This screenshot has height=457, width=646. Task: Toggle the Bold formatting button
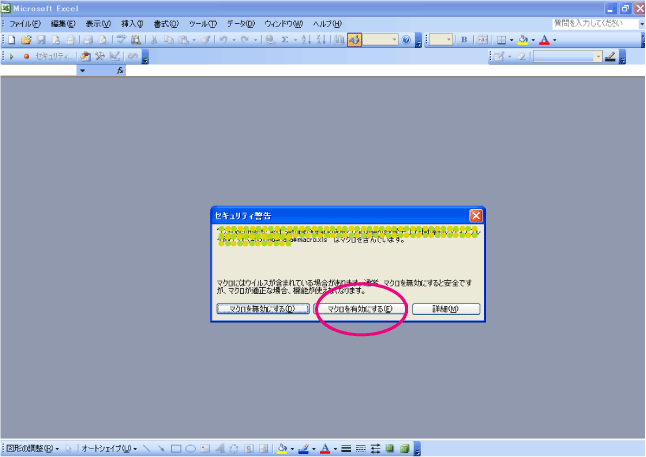click(x=464, y=40)
